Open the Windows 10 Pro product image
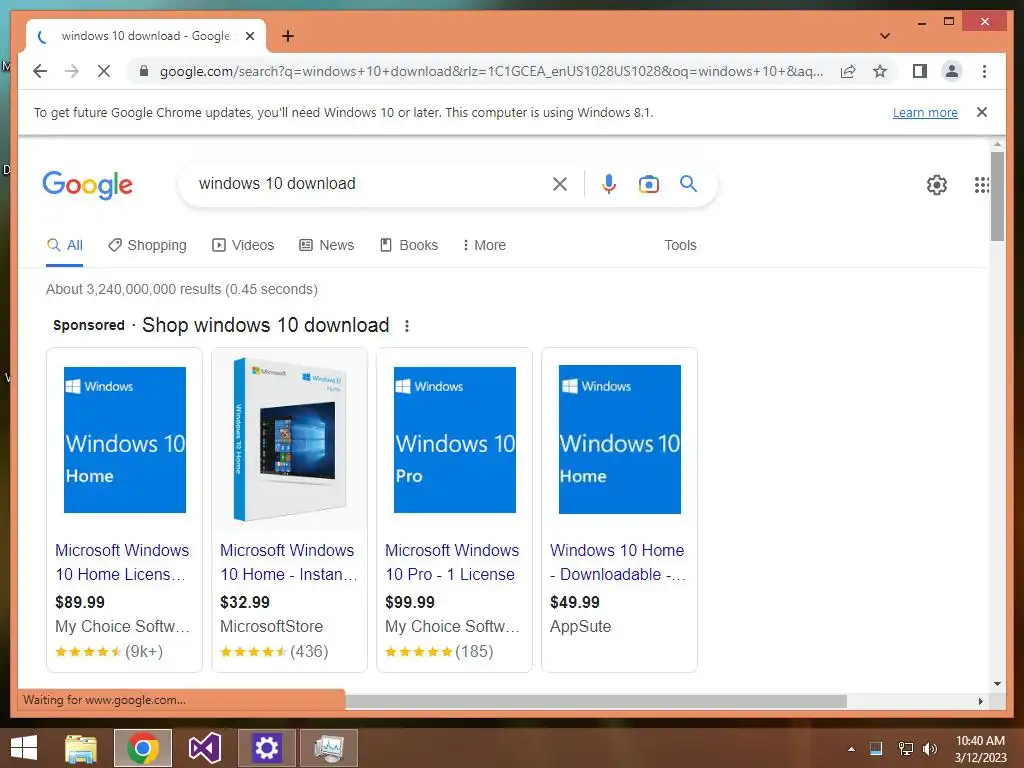Image resolution: width=1024 pixels, height=768 pixels. [x=455, y=440]
